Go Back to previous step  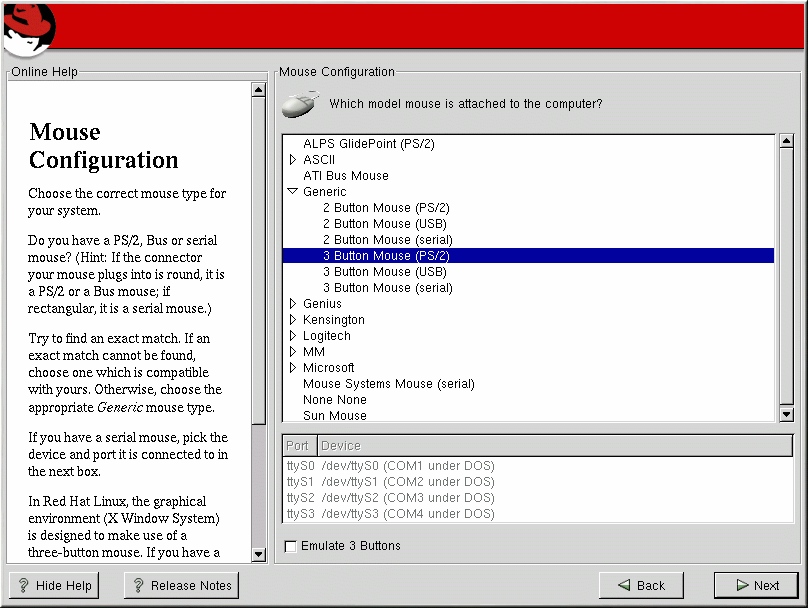[642, 585]
